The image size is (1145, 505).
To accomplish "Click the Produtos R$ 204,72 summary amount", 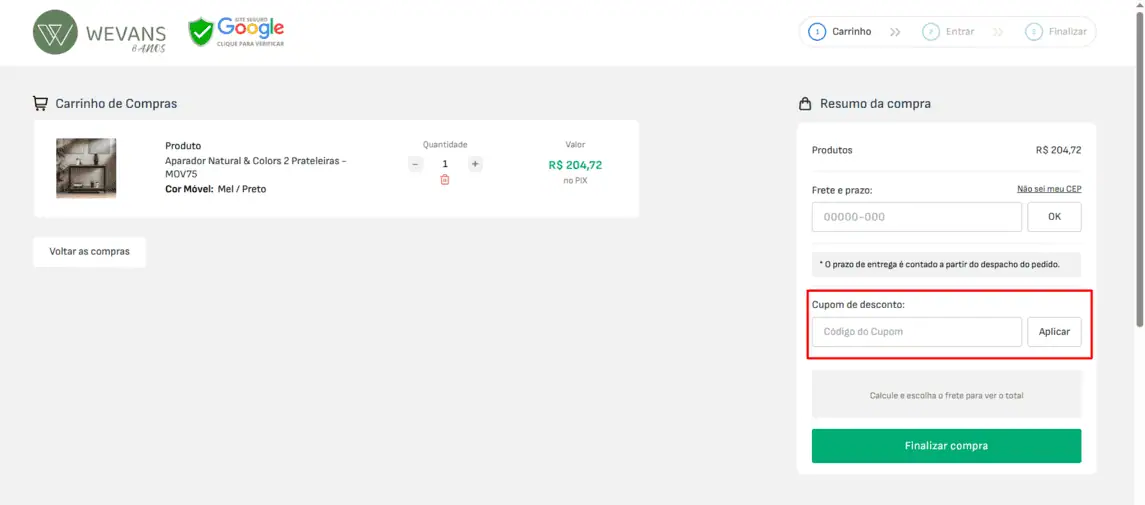I will (x=1058, y=150).
